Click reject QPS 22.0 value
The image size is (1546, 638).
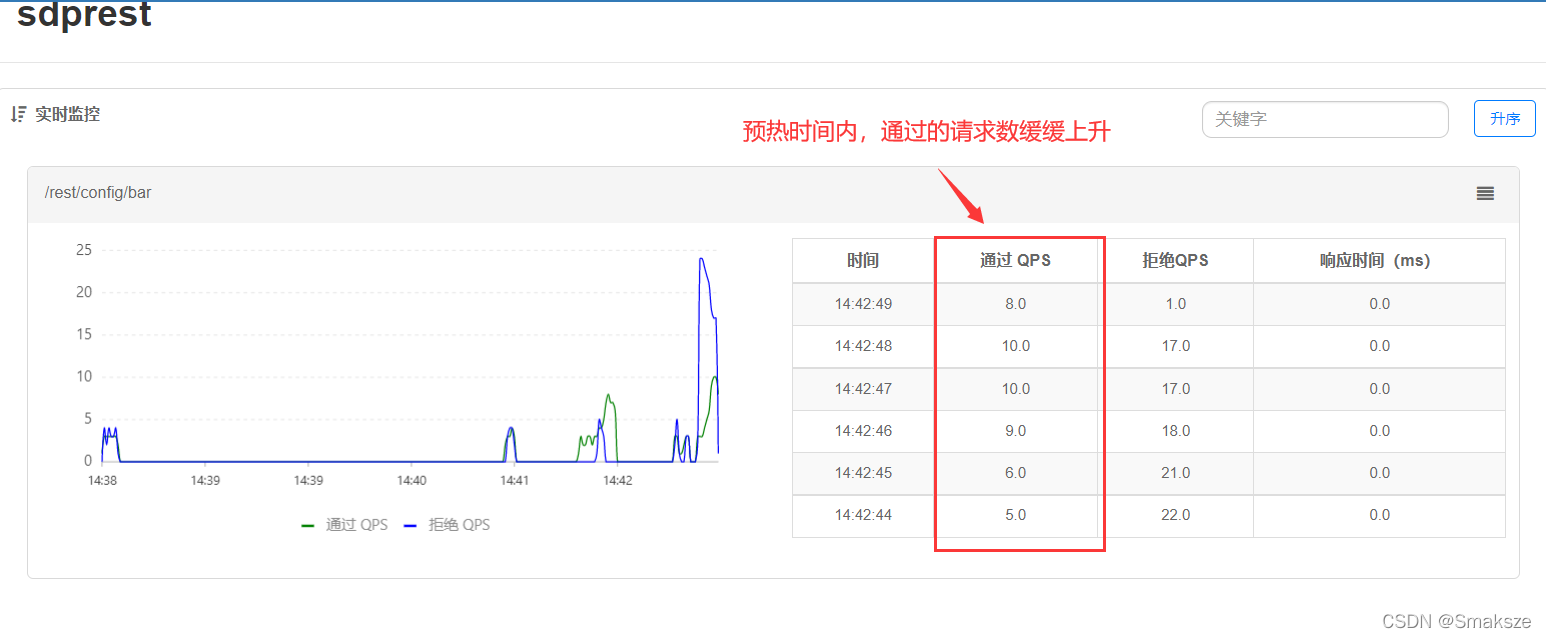pos(1176,515)
